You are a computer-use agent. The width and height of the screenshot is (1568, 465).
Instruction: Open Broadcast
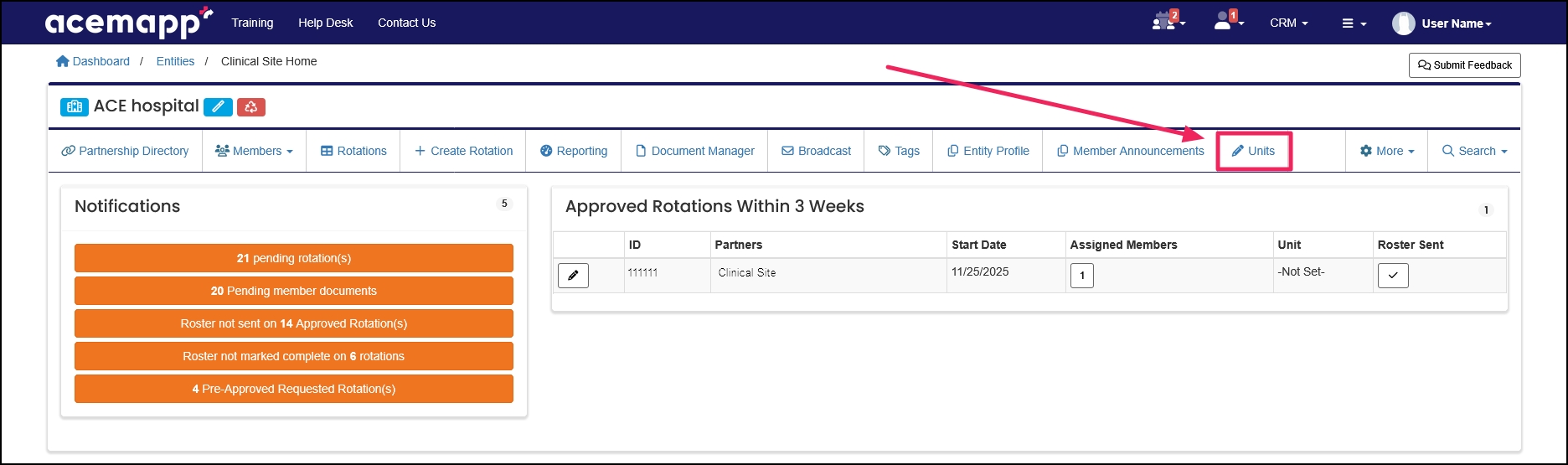[x=817, y=151]
